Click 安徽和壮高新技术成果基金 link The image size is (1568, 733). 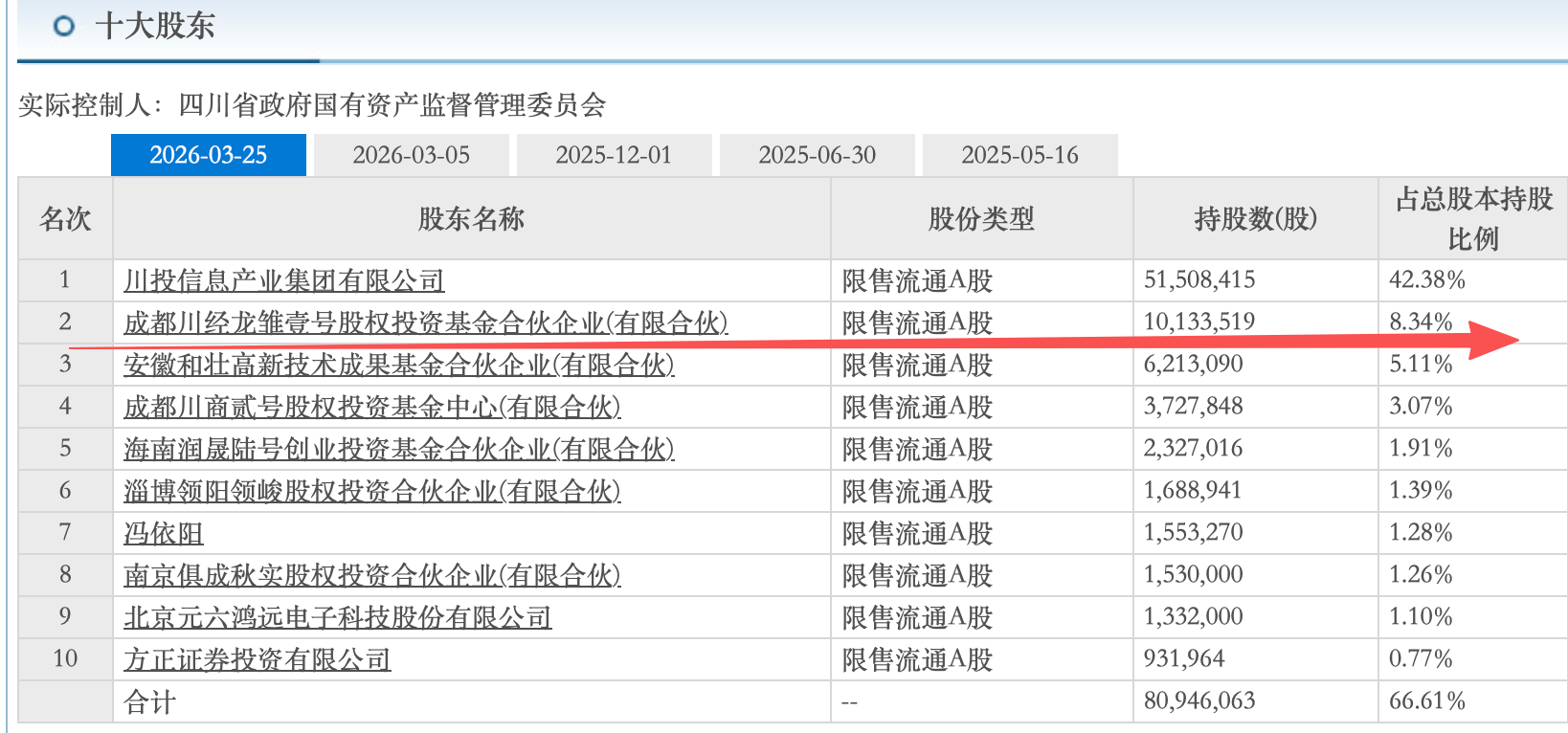(x=399, y=365)
